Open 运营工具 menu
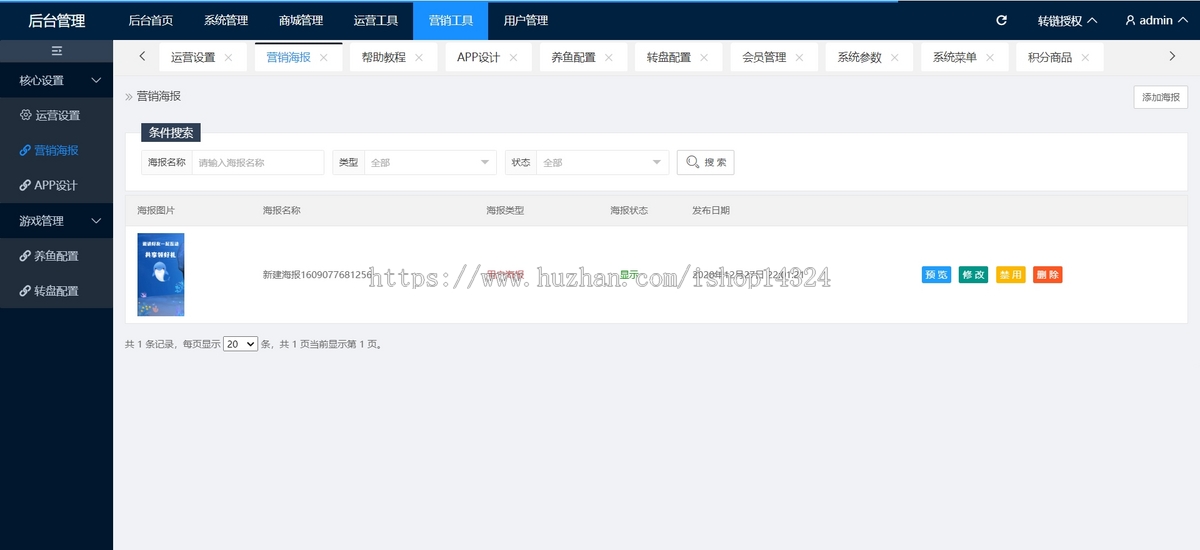This screenshot has width=1200, height=550. tap(376, 20)
